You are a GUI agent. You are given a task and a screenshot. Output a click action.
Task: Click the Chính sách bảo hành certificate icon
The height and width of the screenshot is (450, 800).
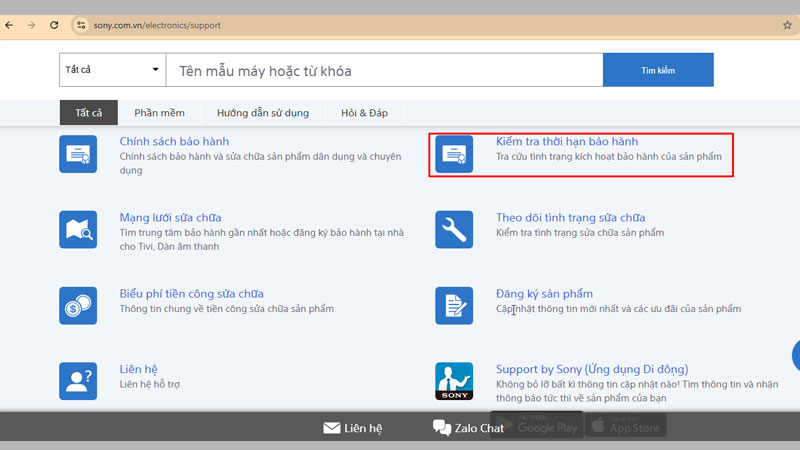(x=78, y=154)
